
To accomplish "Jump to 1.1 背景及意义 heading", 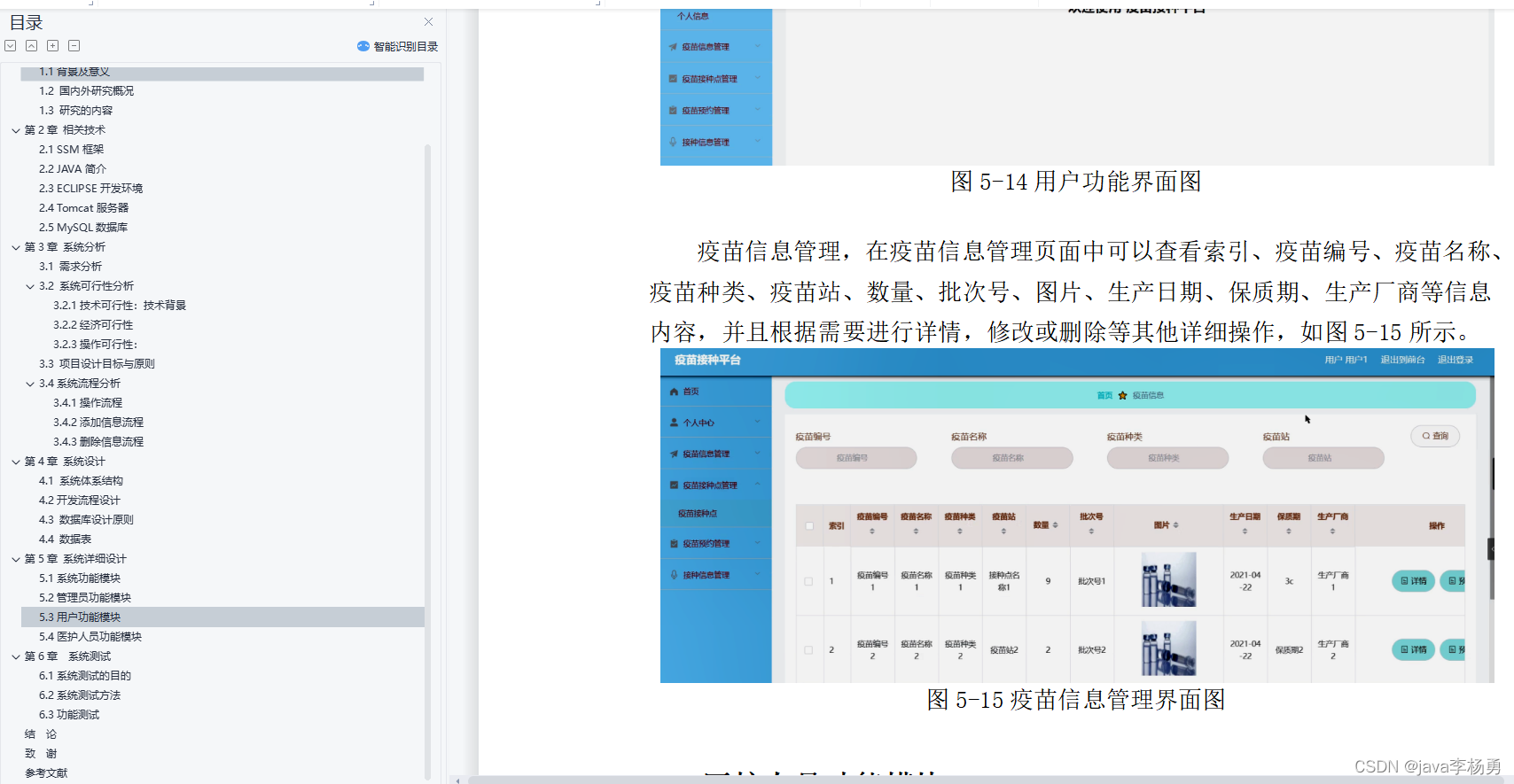I will 74,72.
